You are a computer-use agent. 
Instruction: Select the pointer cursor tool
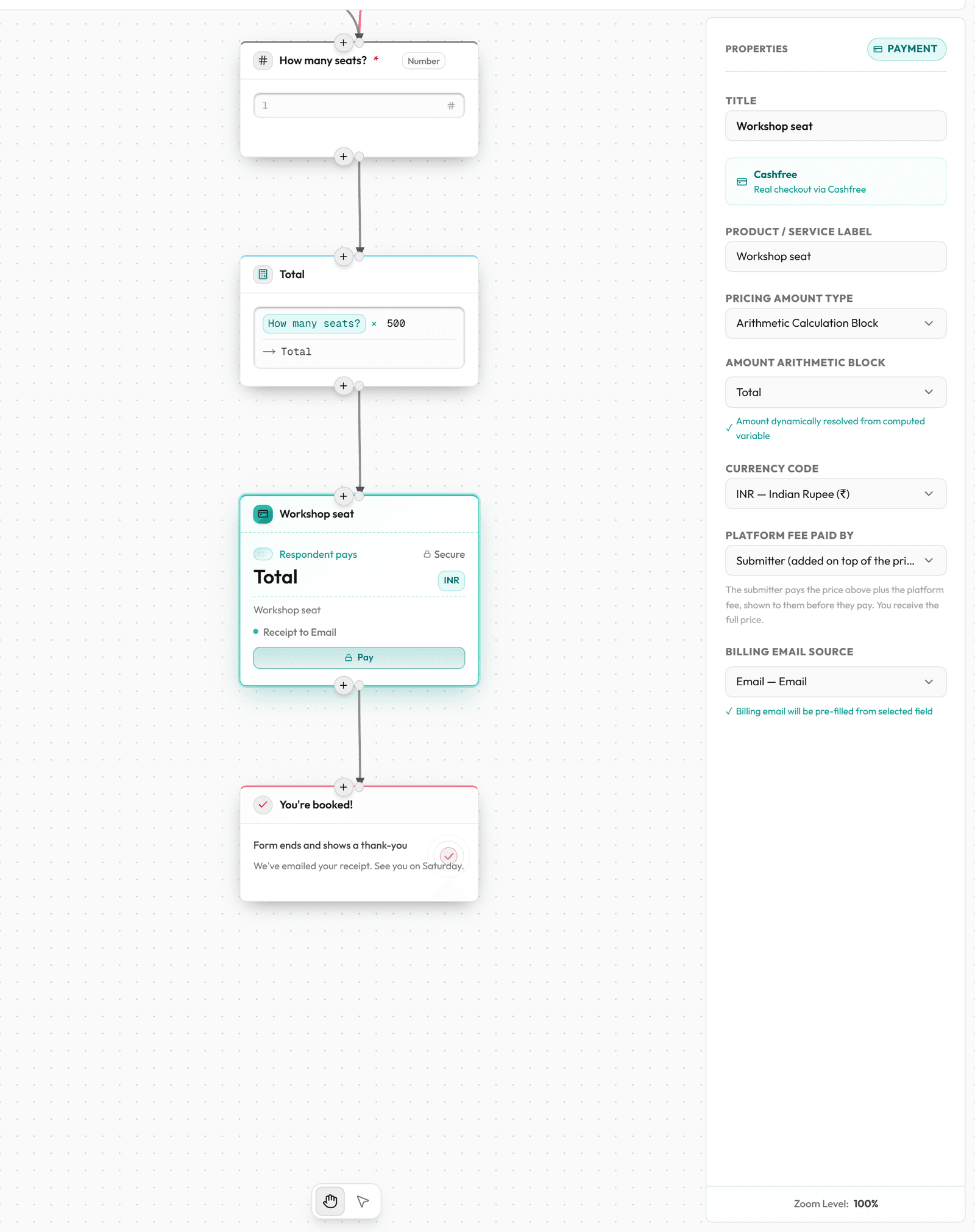tap(363, 1201)
